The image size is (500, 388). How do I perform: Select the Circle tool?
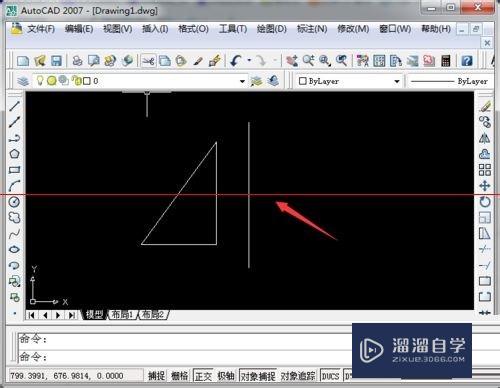click(14, 202)
